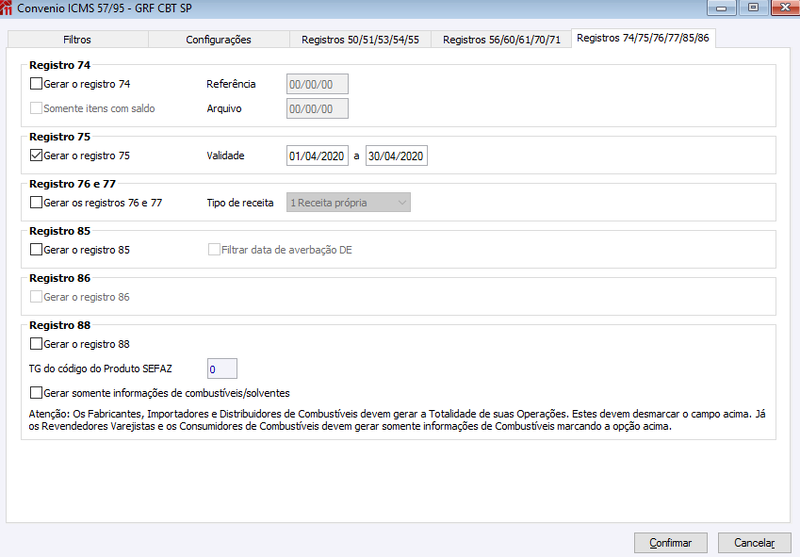Click the Registro 88 group heading

[60, 325]
